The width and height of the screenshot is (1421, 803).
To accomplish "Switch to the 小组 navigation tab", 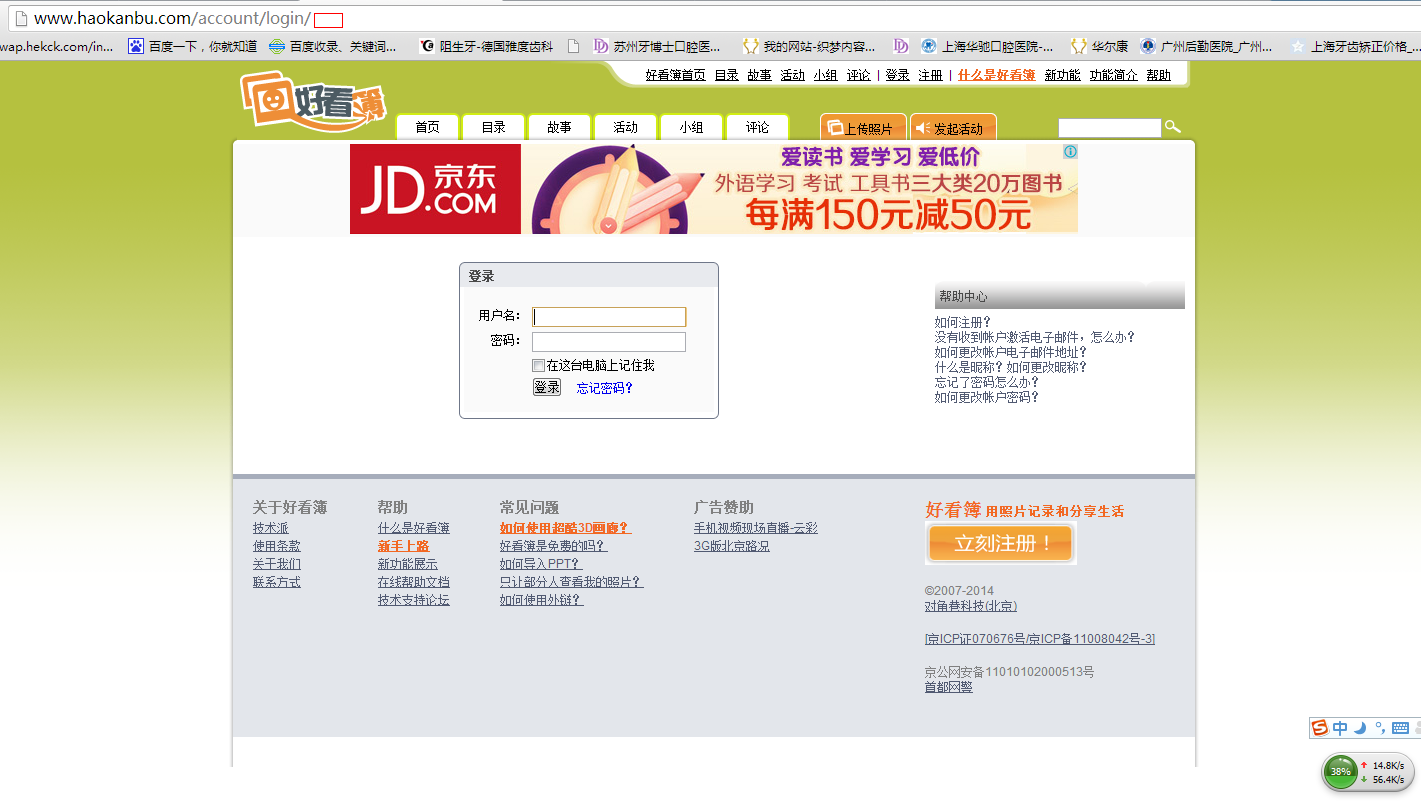I will click(691, 127).
